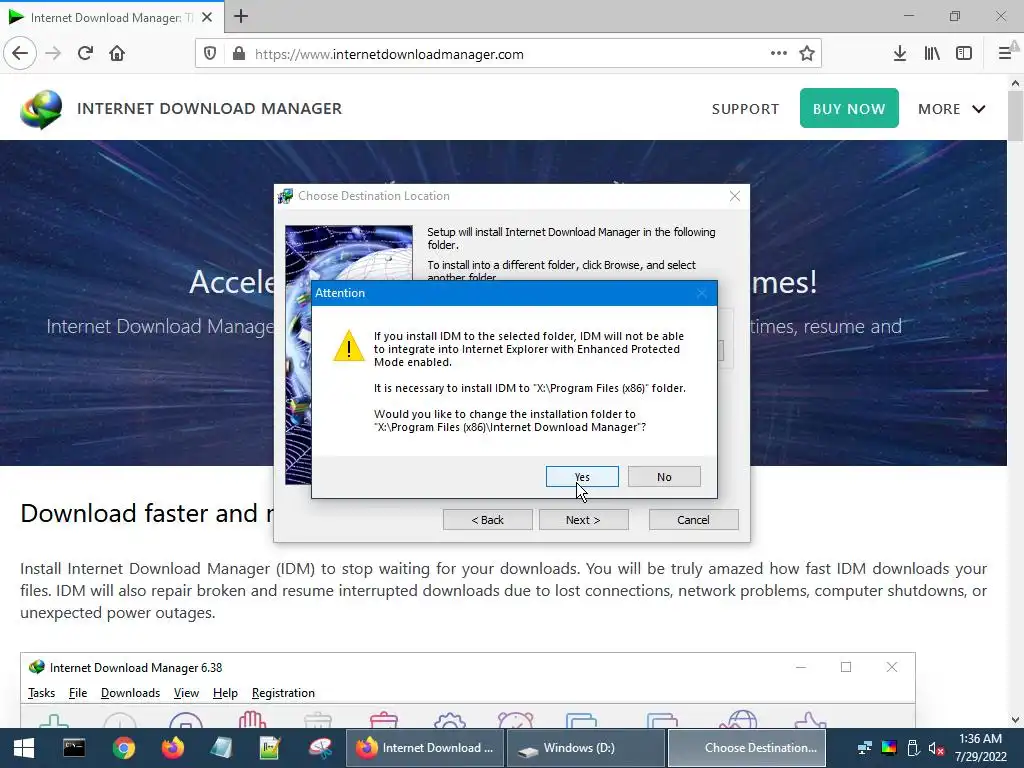Switch to Choose Destination taskbar window
The width and height of the screenshot is (1024, 768).
(747, 748)
